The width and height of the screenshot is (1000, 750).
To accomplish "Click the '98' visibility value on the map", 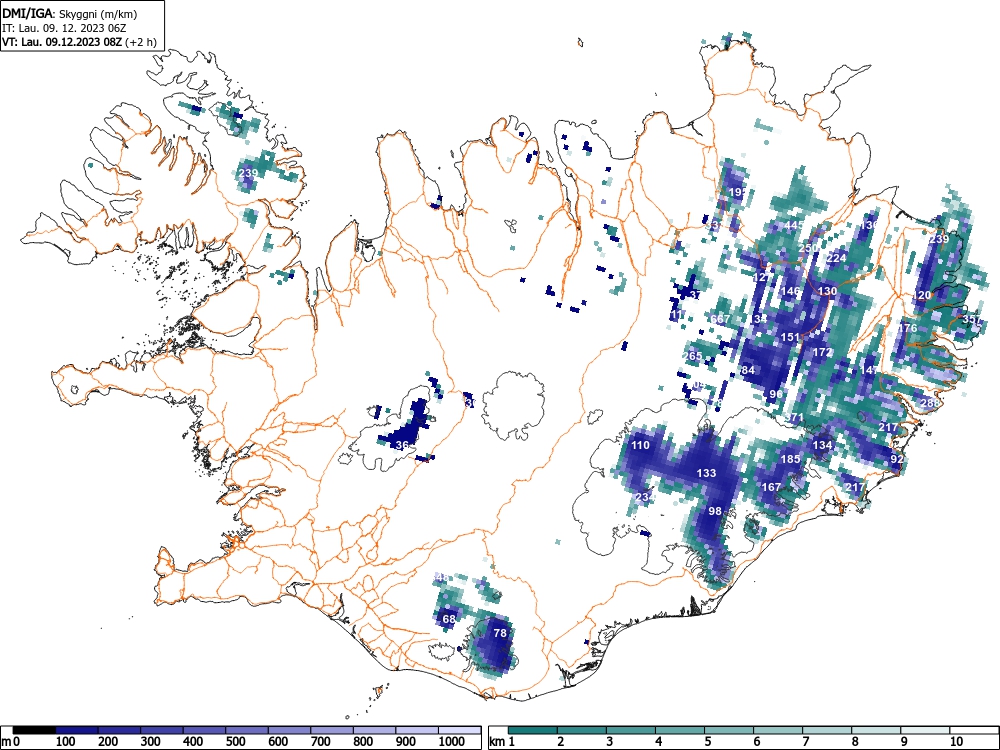I will (x=715, y=511).
